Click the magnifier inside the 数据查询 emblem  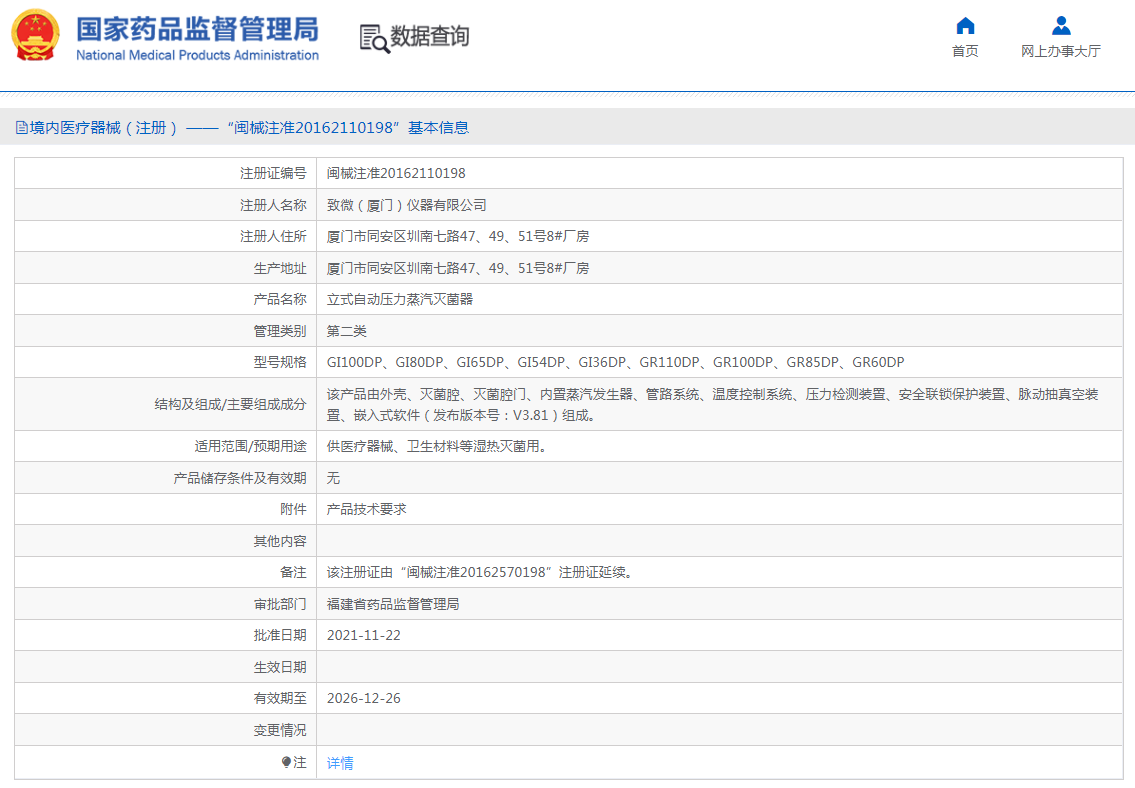coord(378,42)
